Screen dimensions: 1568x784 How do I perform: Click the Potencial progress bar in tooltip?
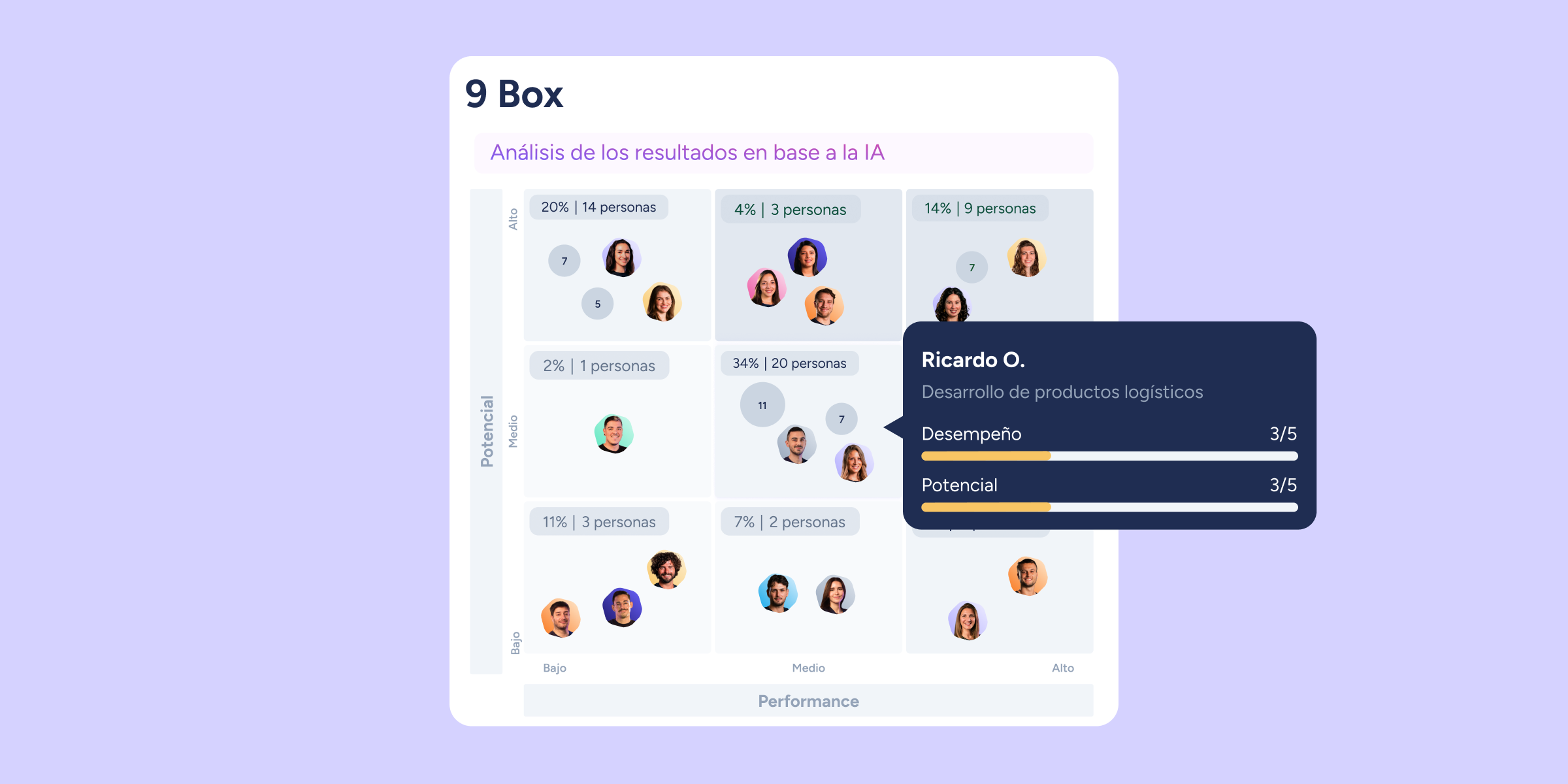pyautogui.click(x=1109, y=507)
